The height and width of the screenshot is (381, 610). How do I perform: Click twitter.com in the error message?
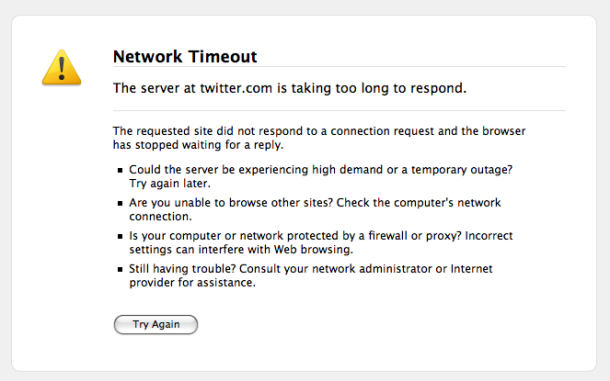click(x=236, y=88)
